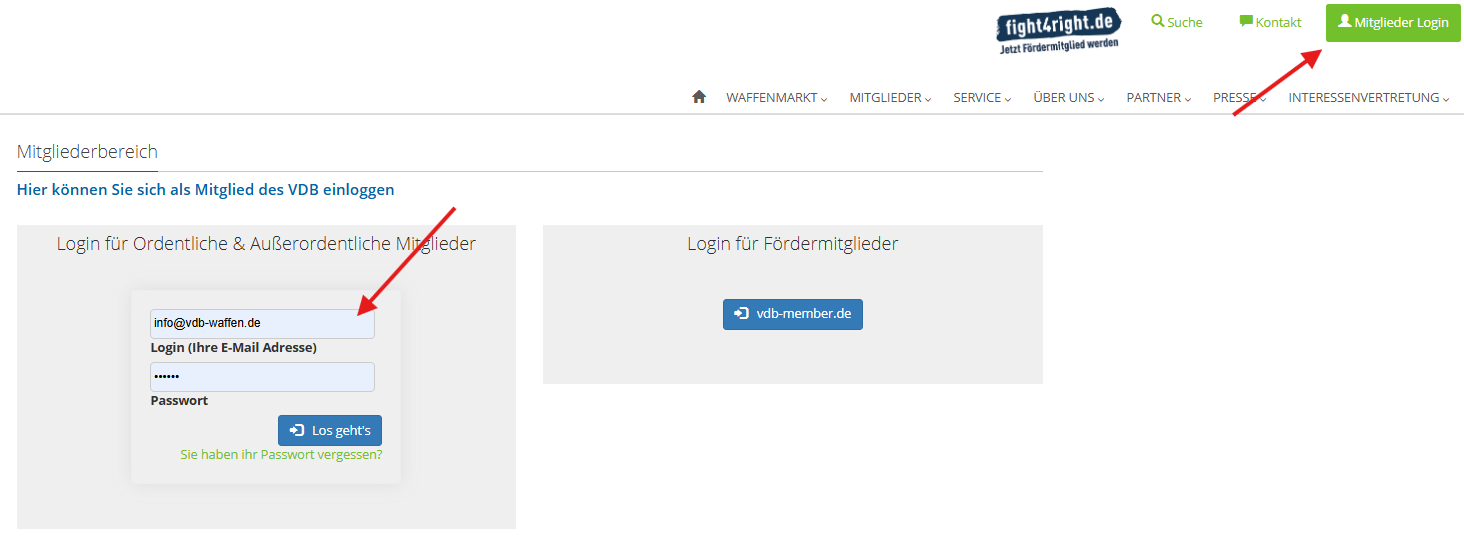Click into the Passwort input field
The height and width of the screenshot is (543, 1464).
262,377
